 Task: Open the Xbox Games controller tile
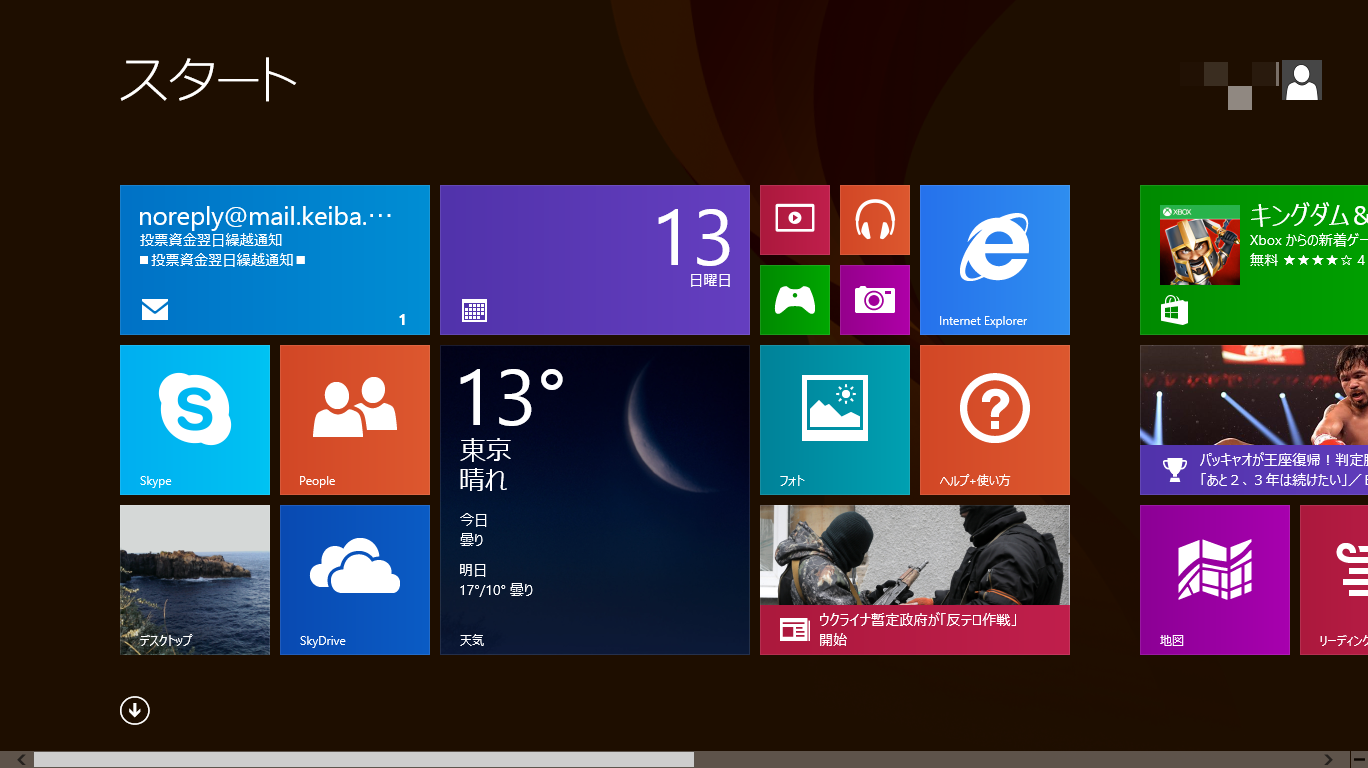[795, 300]
